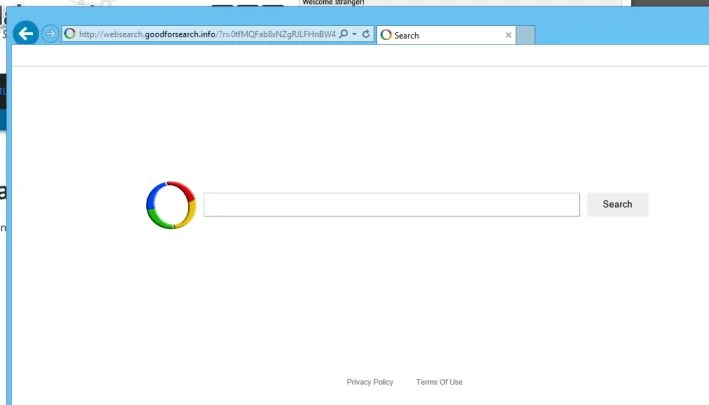
Task: Click the goodforsearch.info URL in the address bar
Action: coord(207,34)
